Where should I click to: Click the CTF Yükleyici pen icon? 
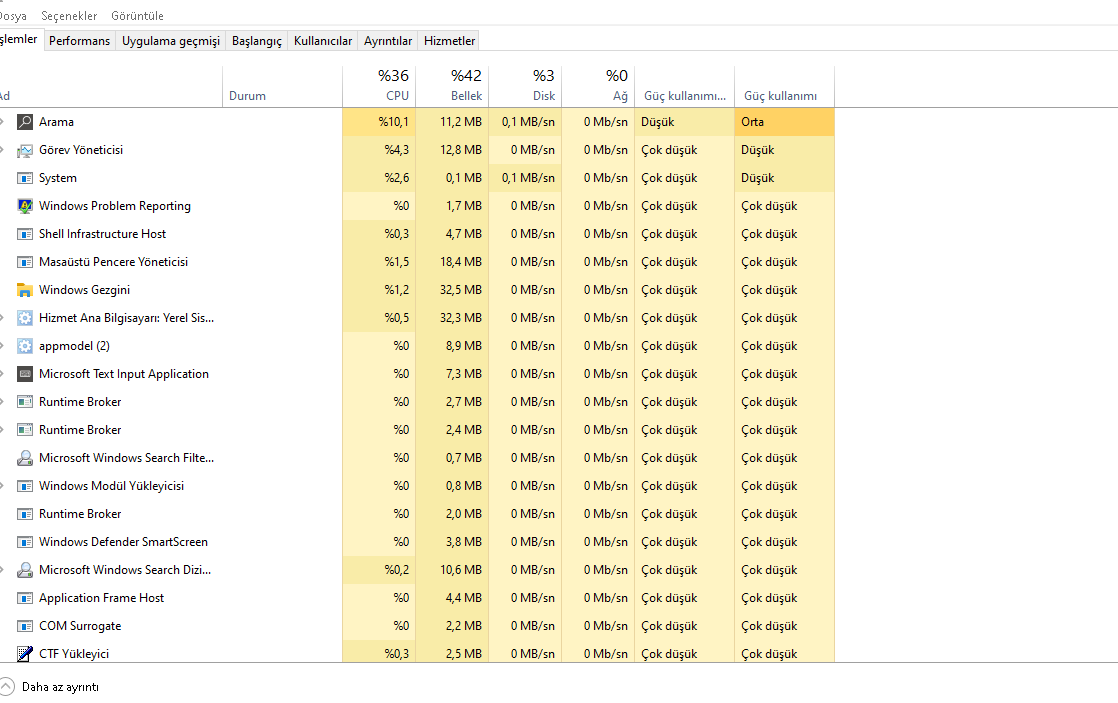coord(25,654)
